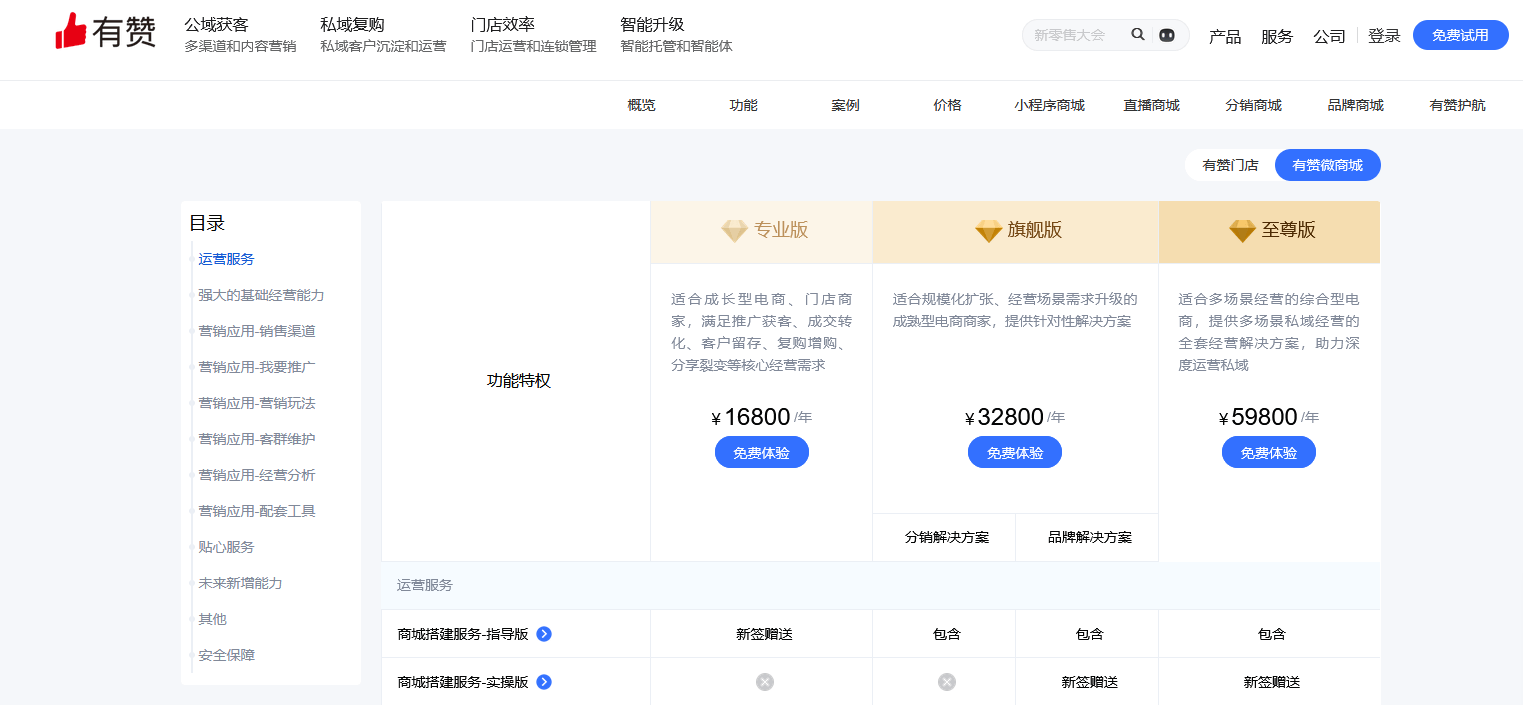Go to the 概览 tab

tap(641, 105)
